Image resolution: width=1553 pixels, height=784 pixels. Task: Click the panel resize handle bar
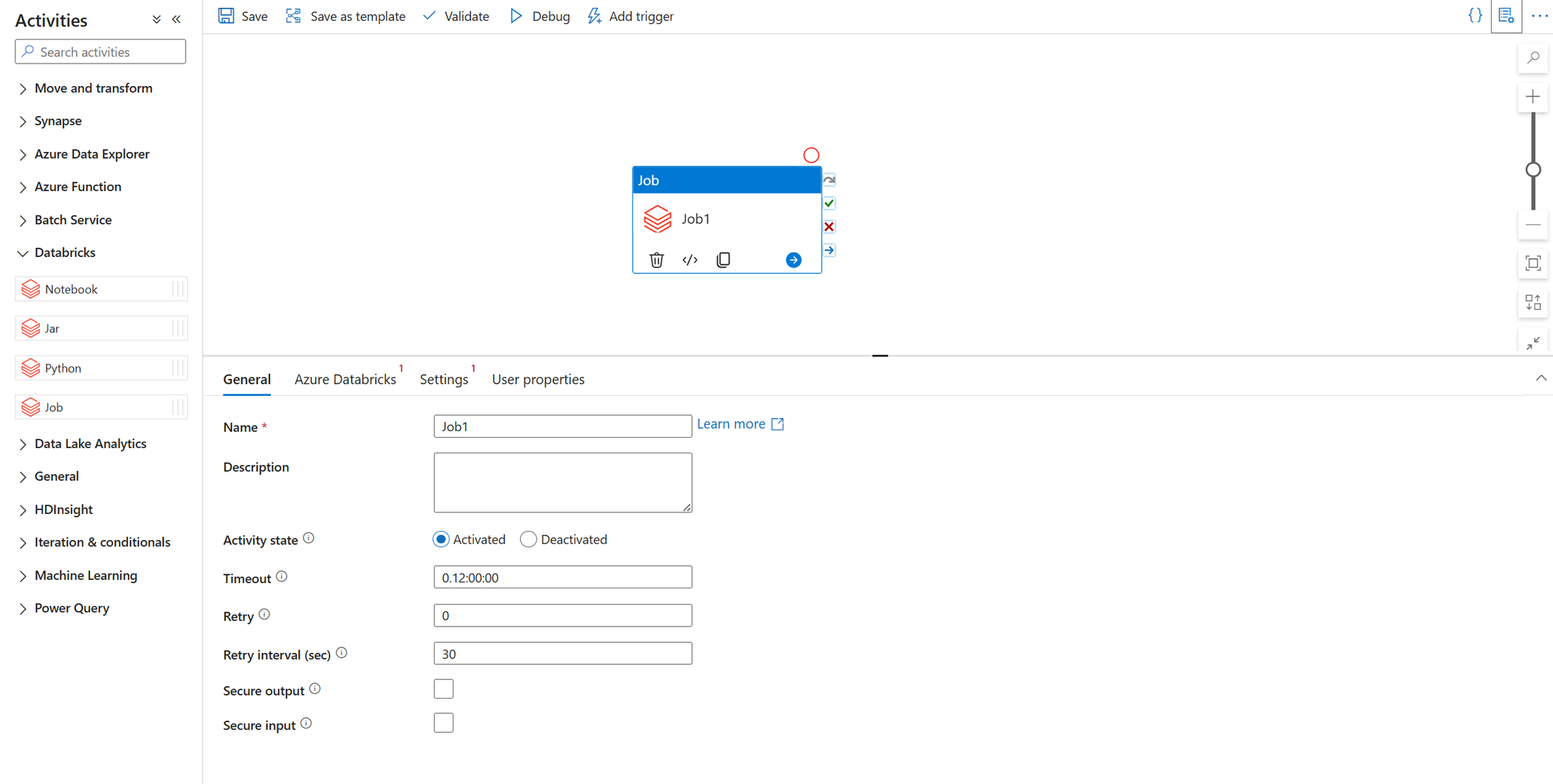880,356
